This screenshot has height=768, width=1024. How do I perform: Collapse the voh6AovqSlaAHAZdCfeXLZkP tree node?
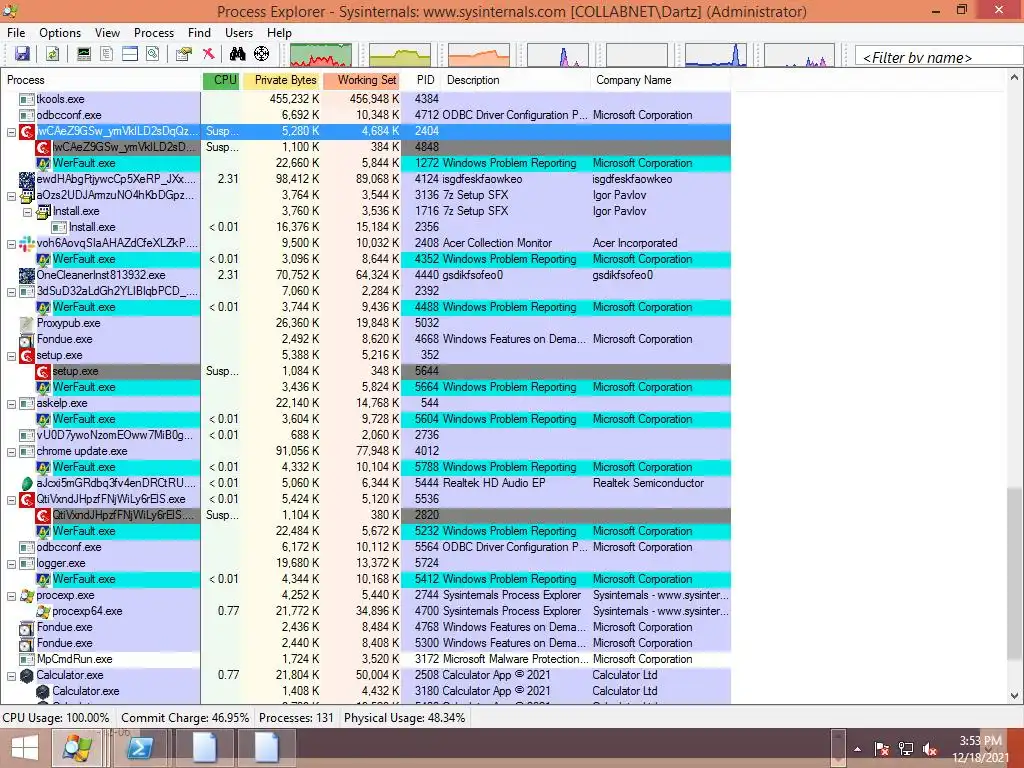coord(11,244)
